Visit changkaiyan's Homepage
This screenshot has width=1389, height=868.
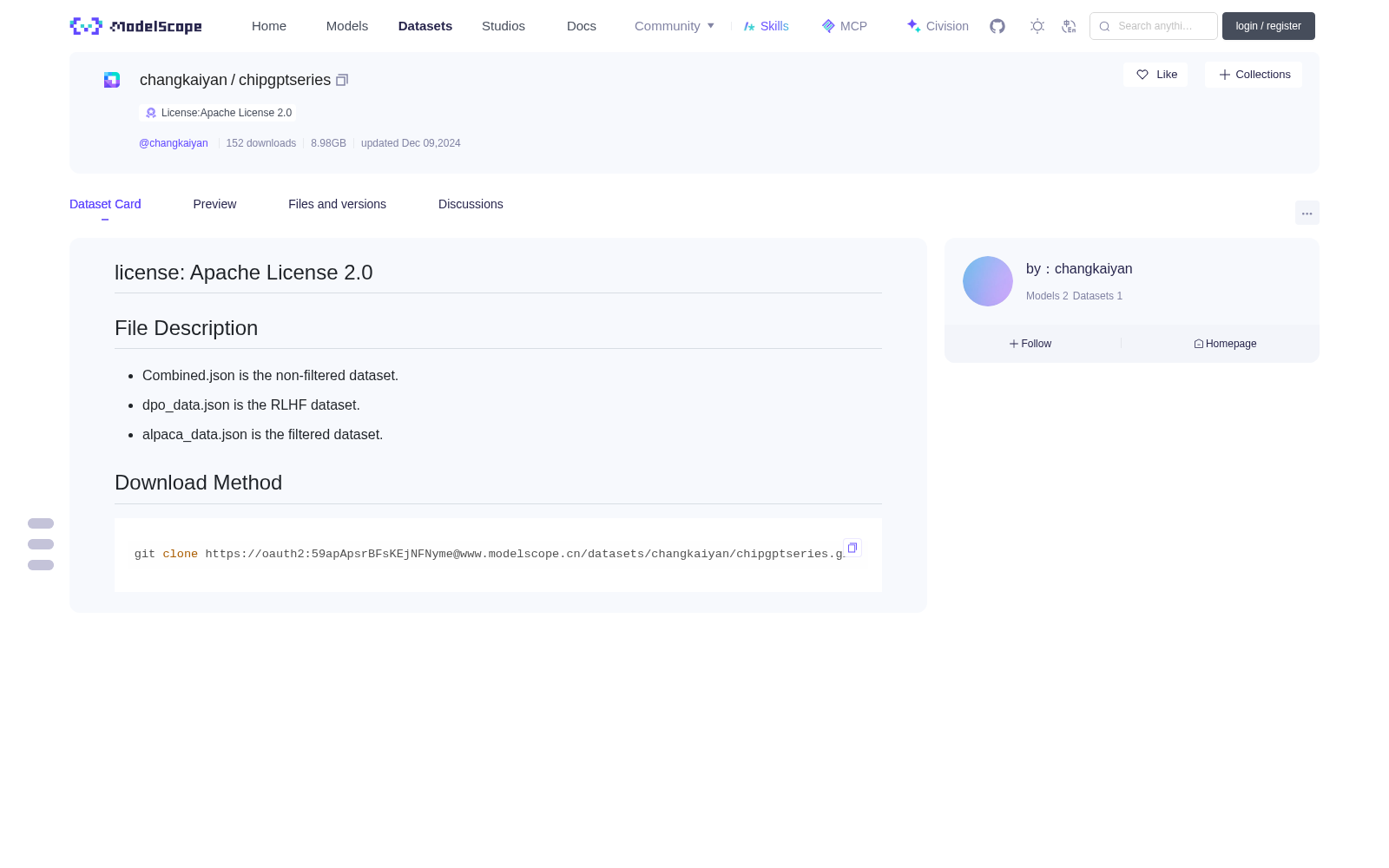(x=1225, y=344)
